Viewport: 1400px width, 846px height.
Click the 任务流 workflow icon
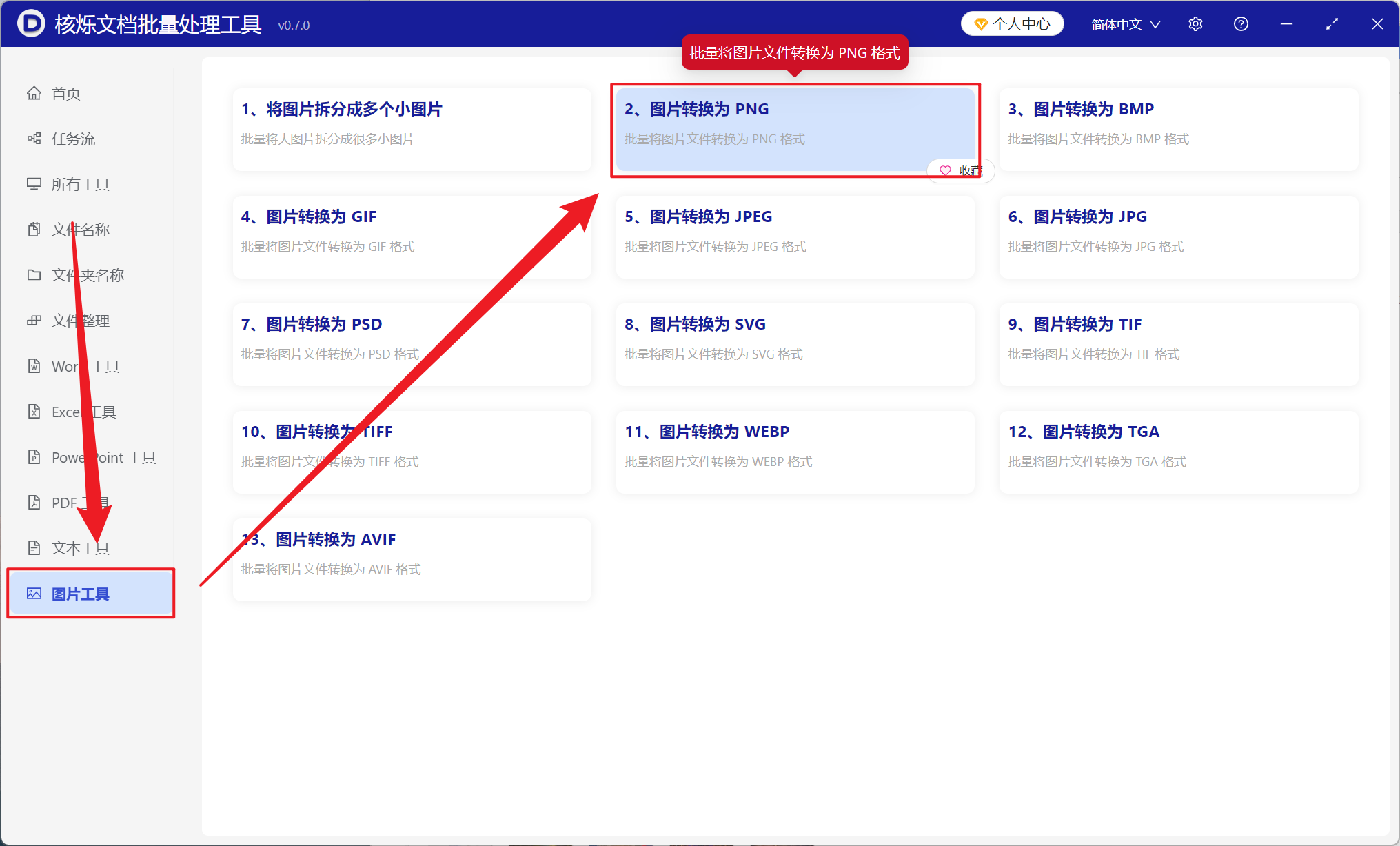coord(34,139)
